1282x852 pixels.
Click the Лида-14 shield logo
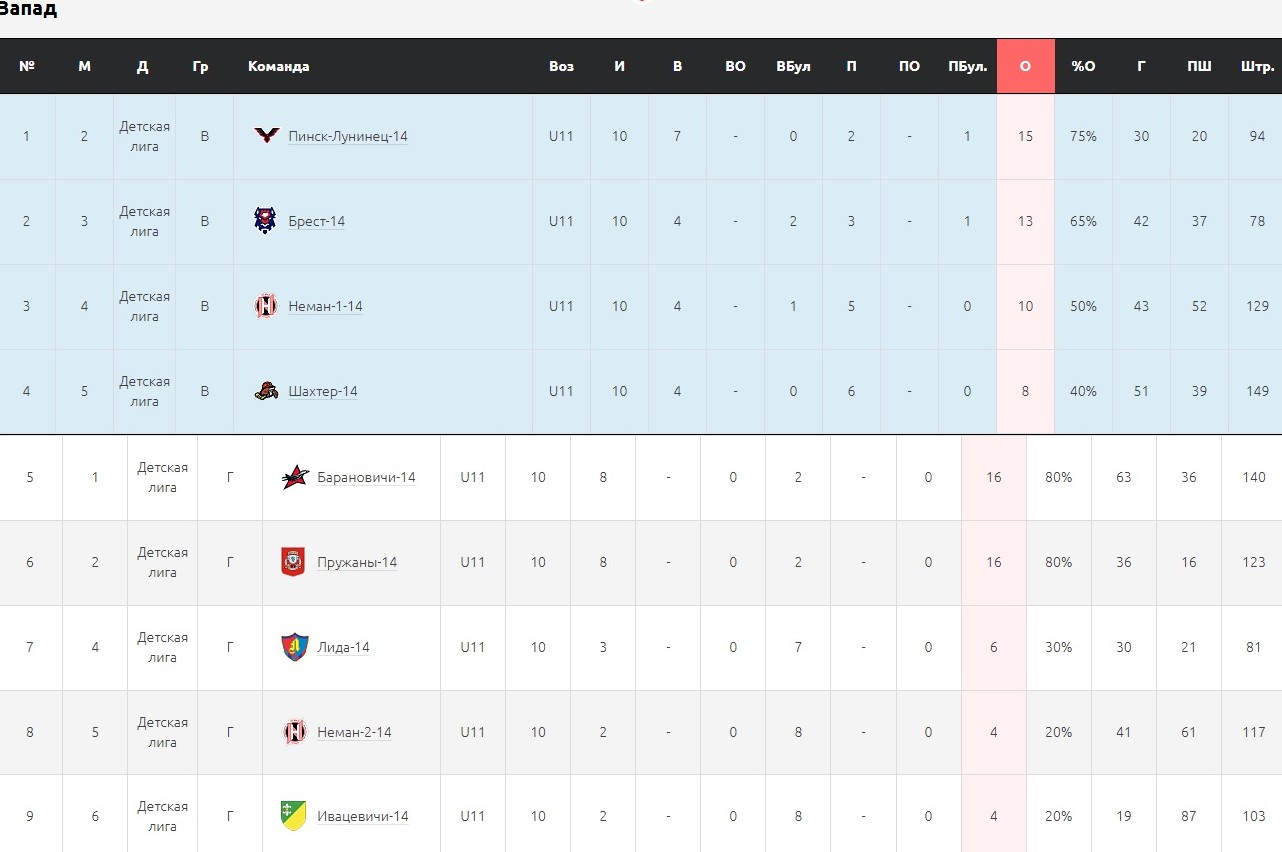(x=294, y=647)
